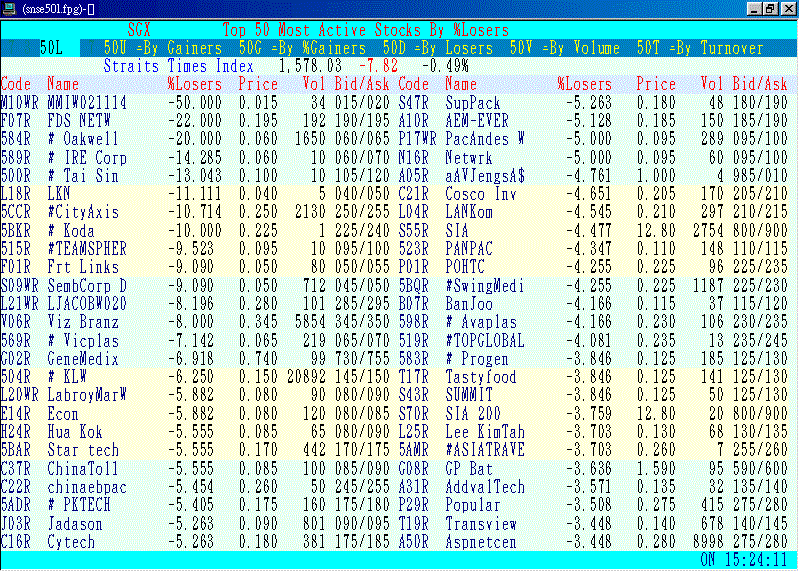
Task: Click the SwingMedi stock name
Action: 485,286
